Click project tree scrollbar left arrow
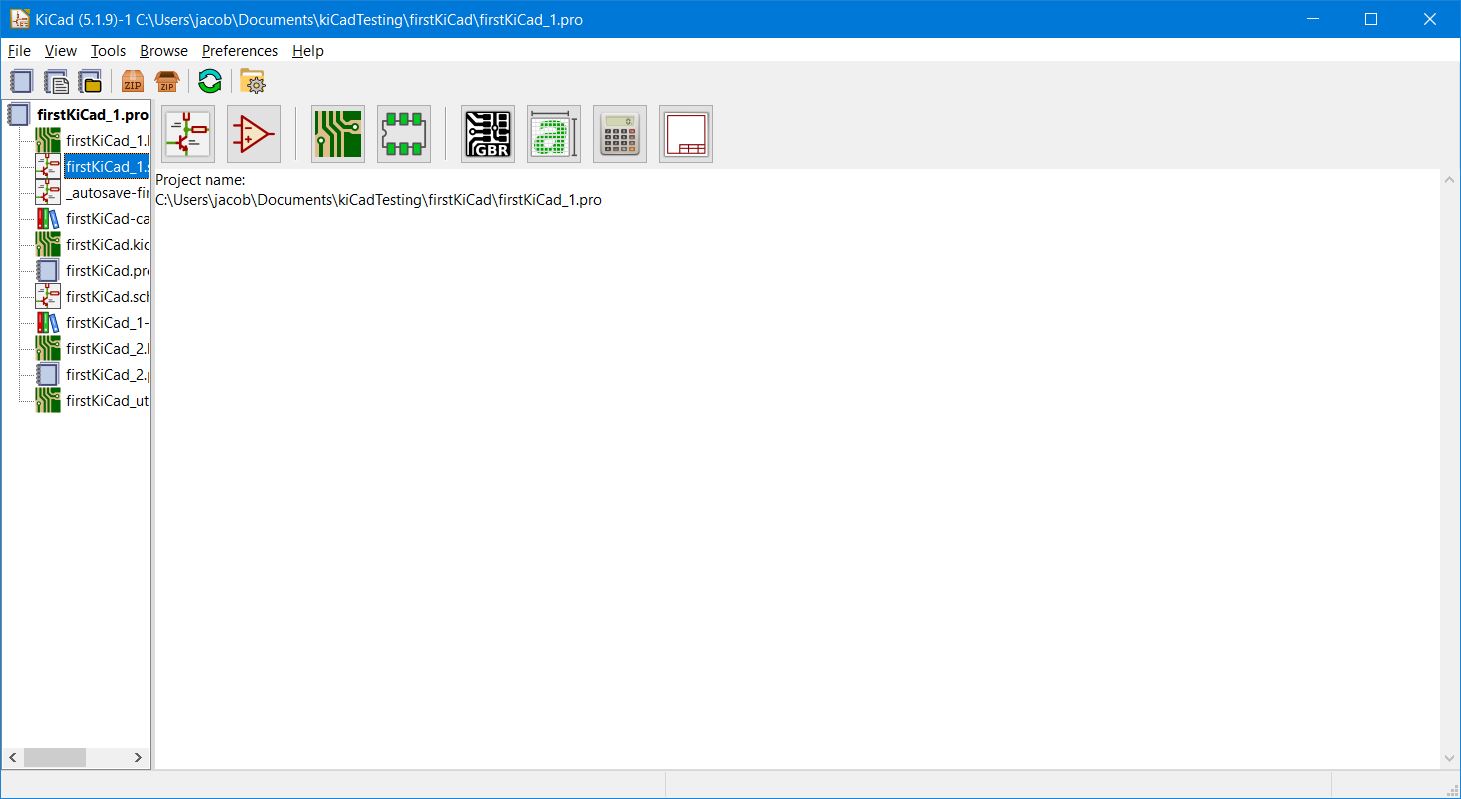 pos(13,758)
